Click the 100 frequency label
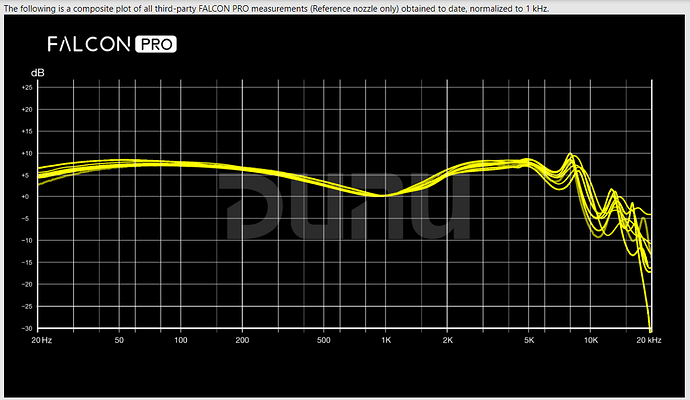Screen dimensions: 690x400 pyautogui.click(x=181, y=340)
